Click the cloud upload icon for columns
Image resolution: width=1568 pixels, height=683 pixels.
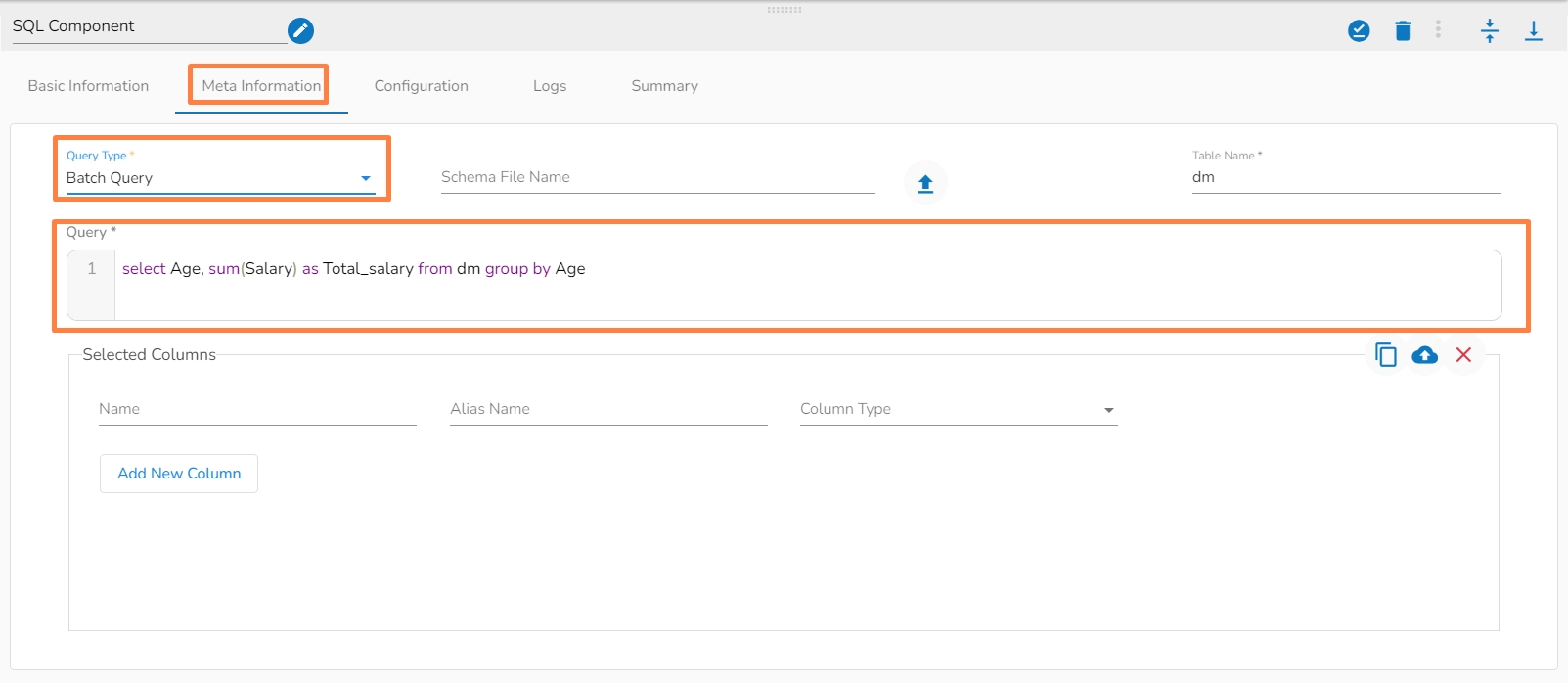1424,355
